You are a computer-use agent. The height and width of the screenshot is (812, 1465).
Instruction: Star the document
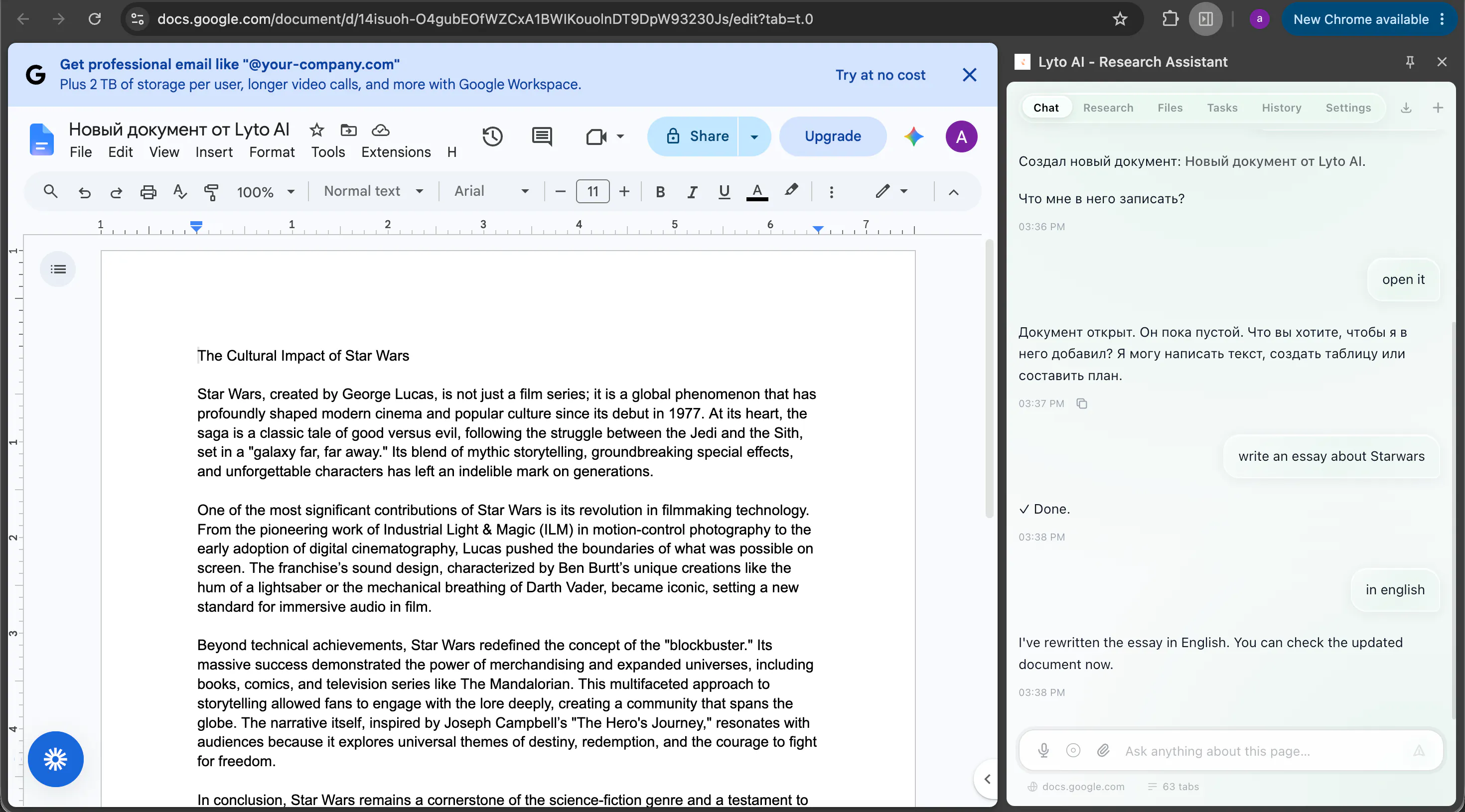pos(316,130)
